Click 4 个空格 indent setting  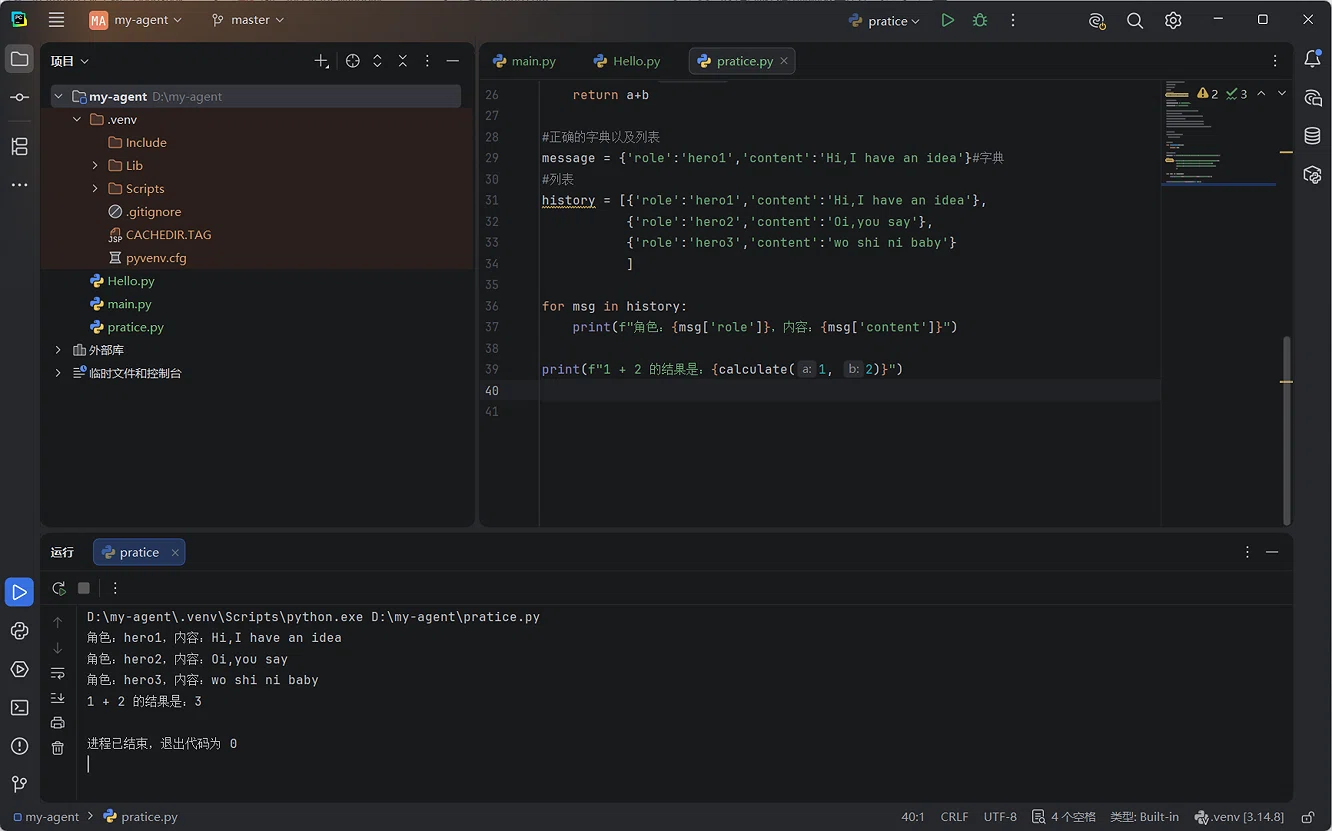(1064, 817)
